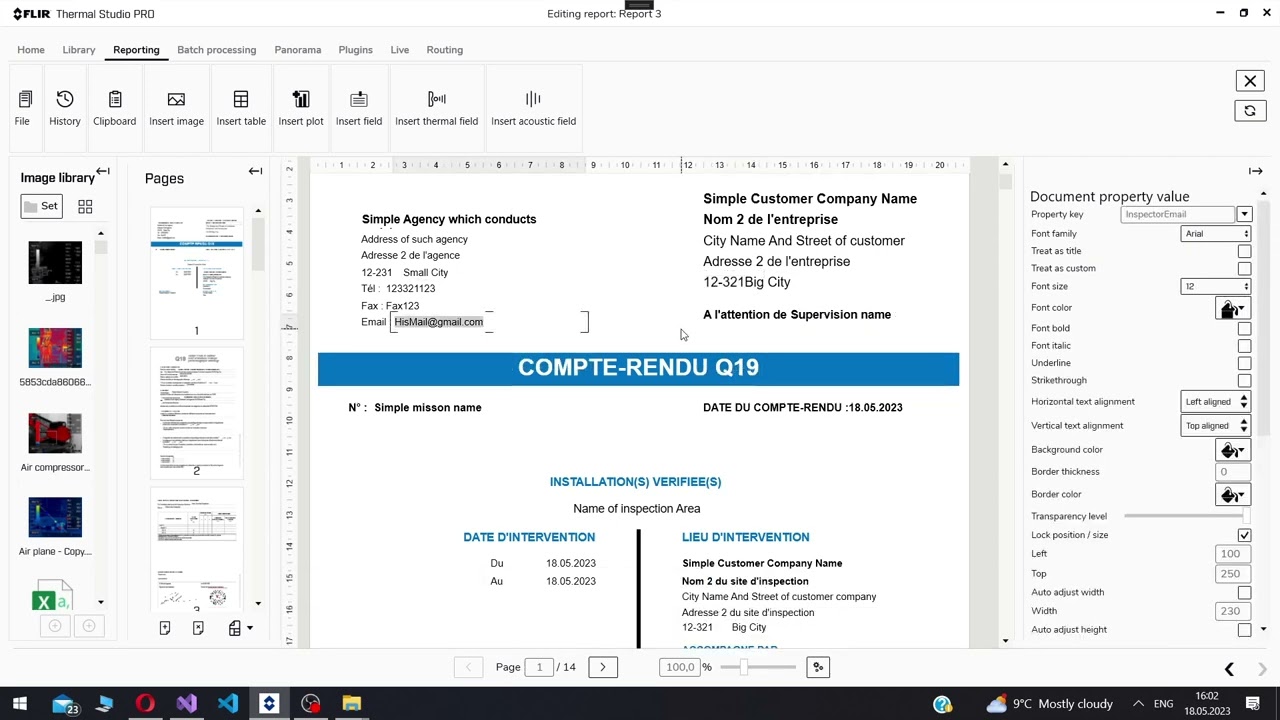Open Property key dropdown
Image resolution: width=1280 pixels, height=720 pixels.
click(1244, 214)
